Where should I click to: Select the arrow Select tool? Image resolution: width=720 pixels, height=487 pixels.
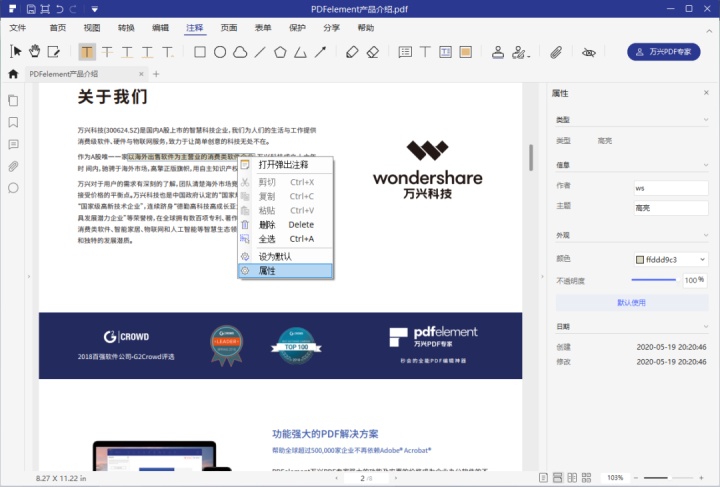(x=16, y=52)
